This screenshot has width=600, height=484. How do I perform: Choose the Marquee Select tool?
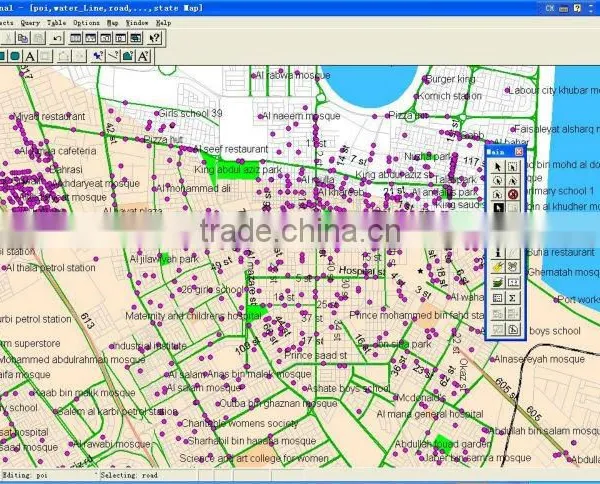click(x=513, y=167)
